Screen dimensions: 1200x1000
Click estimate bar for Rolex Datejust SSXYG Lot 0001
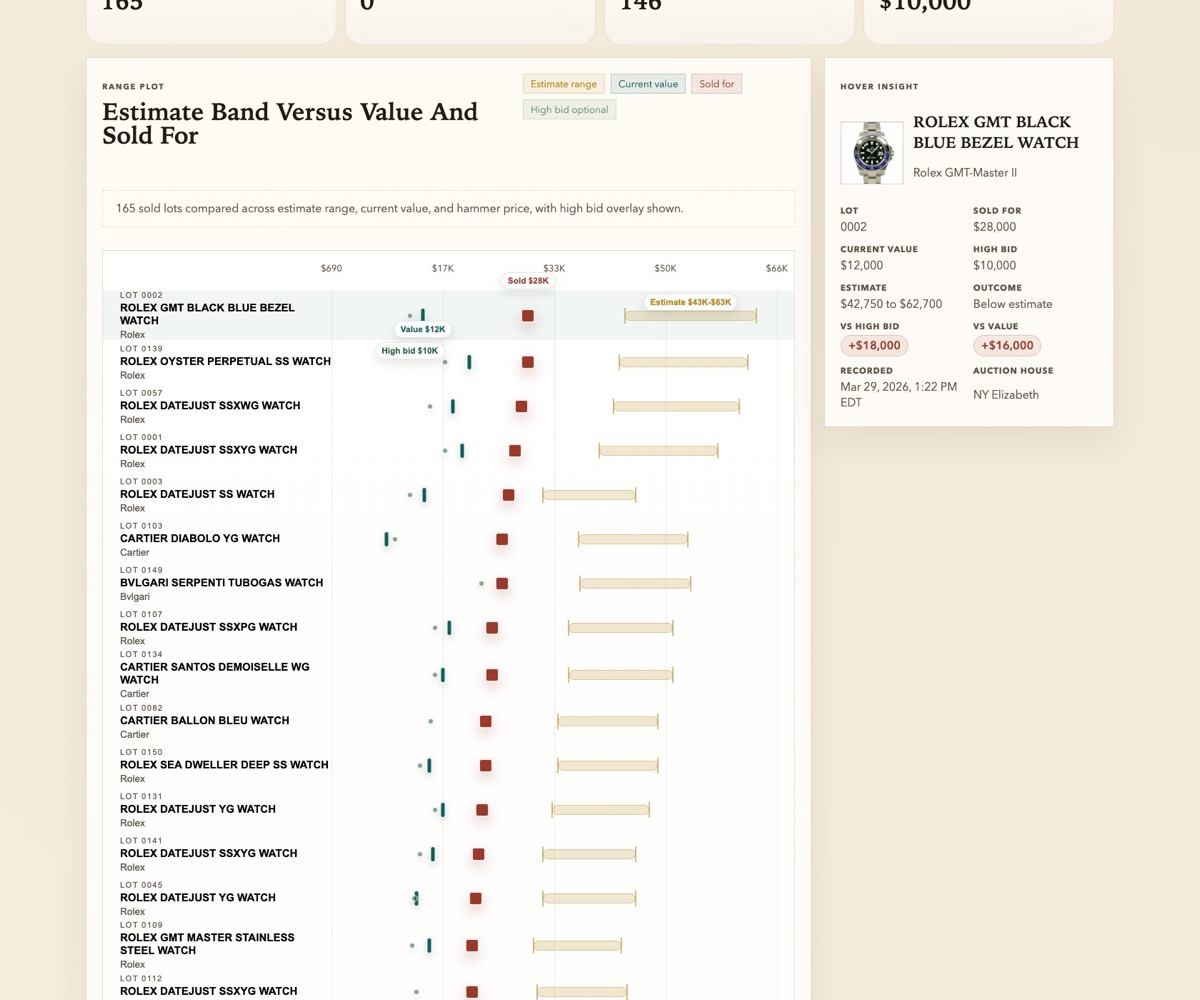coord(658,451)
